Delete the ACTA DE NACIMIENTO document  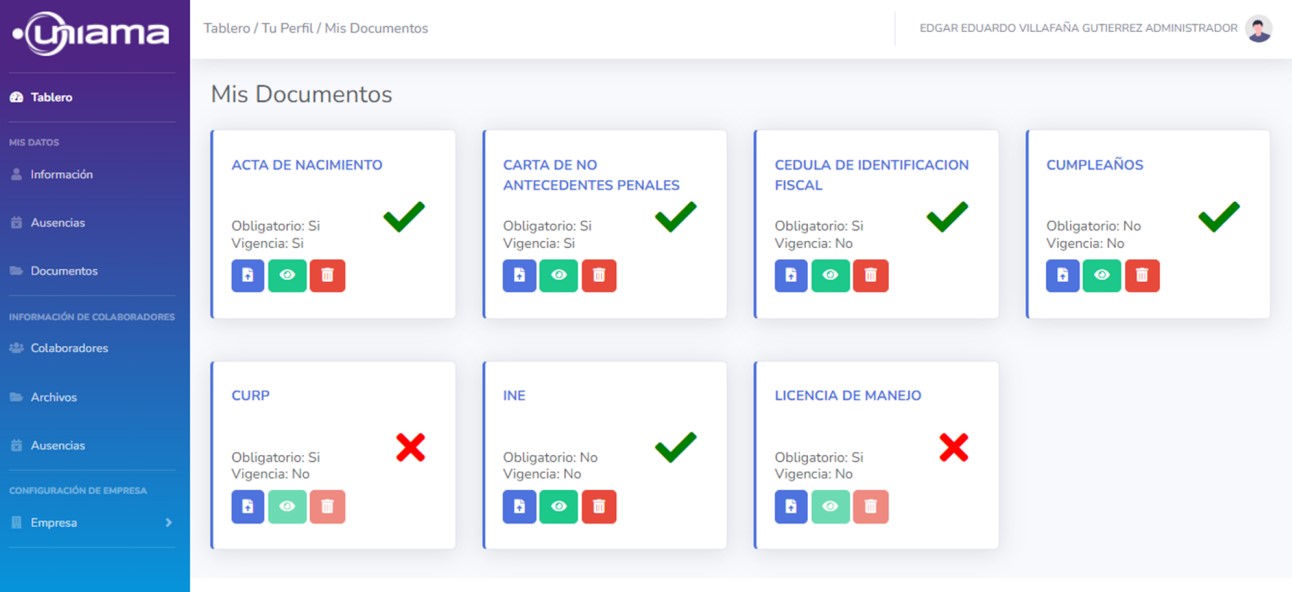click(x=327, y=276)
